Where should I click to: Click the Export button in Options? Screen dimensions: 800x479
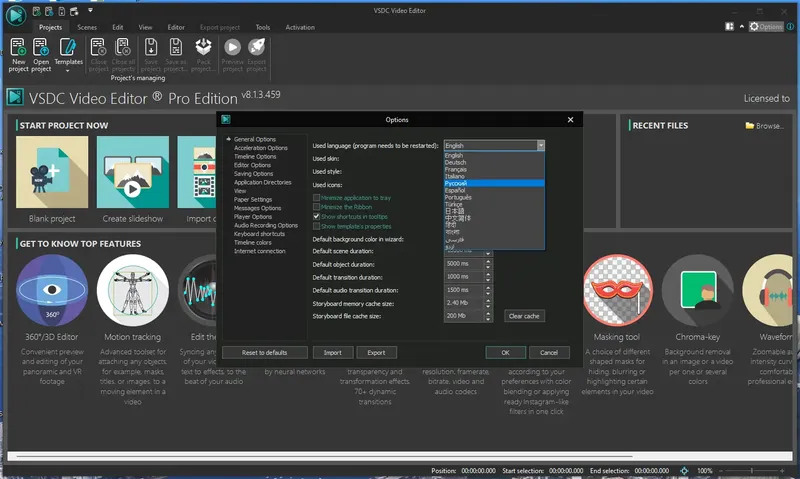coord(376,352)
